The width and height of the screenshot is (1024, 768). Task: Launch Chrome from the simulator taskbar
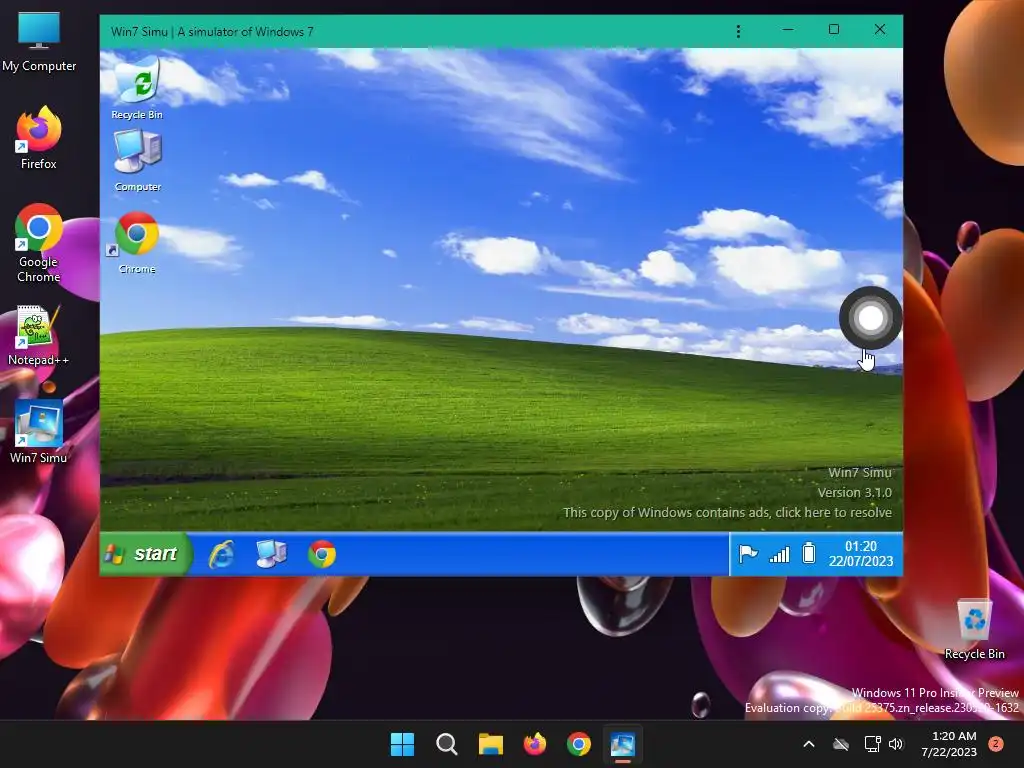(322, 554)
